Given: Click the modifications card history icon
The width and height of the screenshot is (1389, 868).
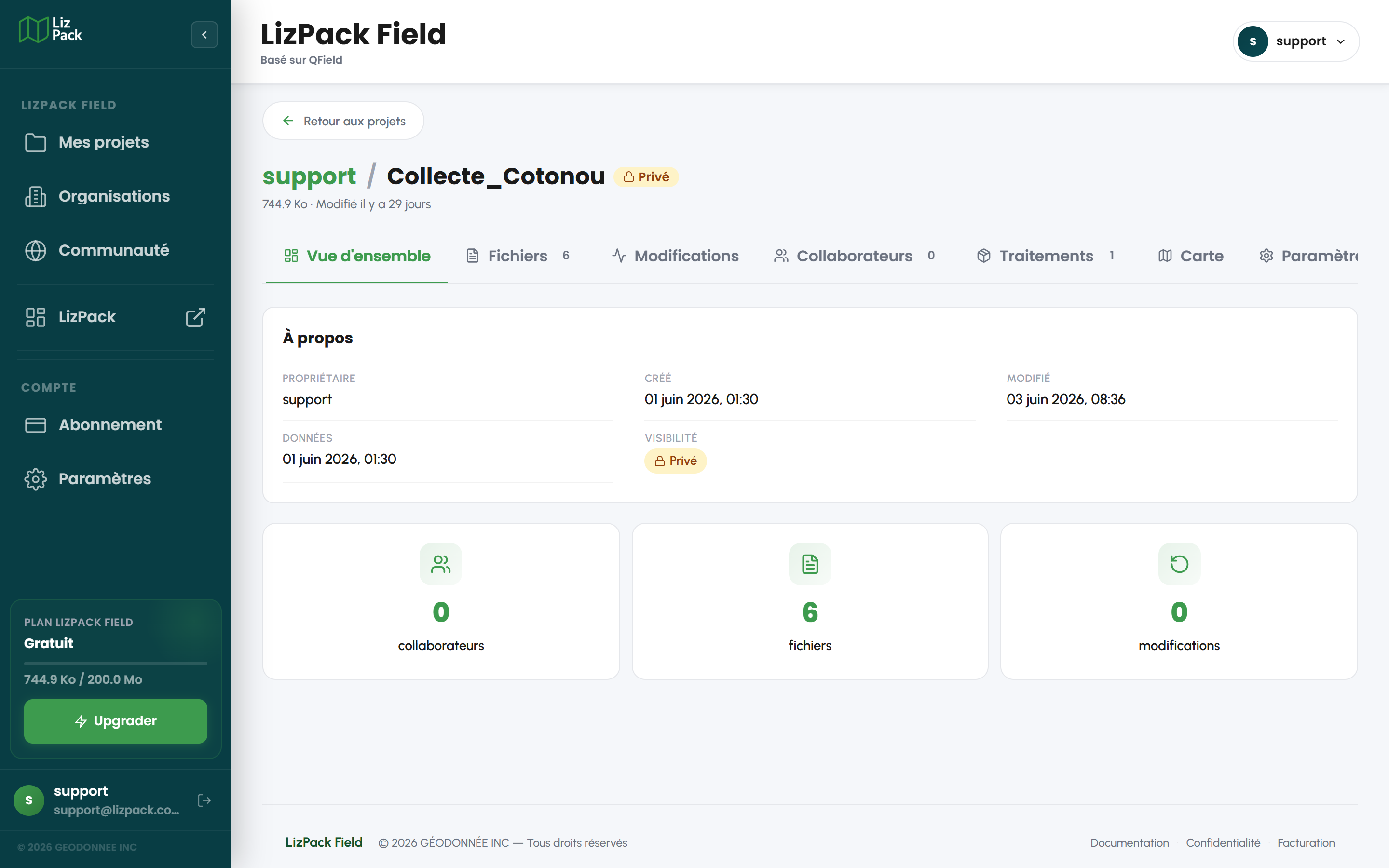Looking at the screenshot, I should tap(1179, 564).
